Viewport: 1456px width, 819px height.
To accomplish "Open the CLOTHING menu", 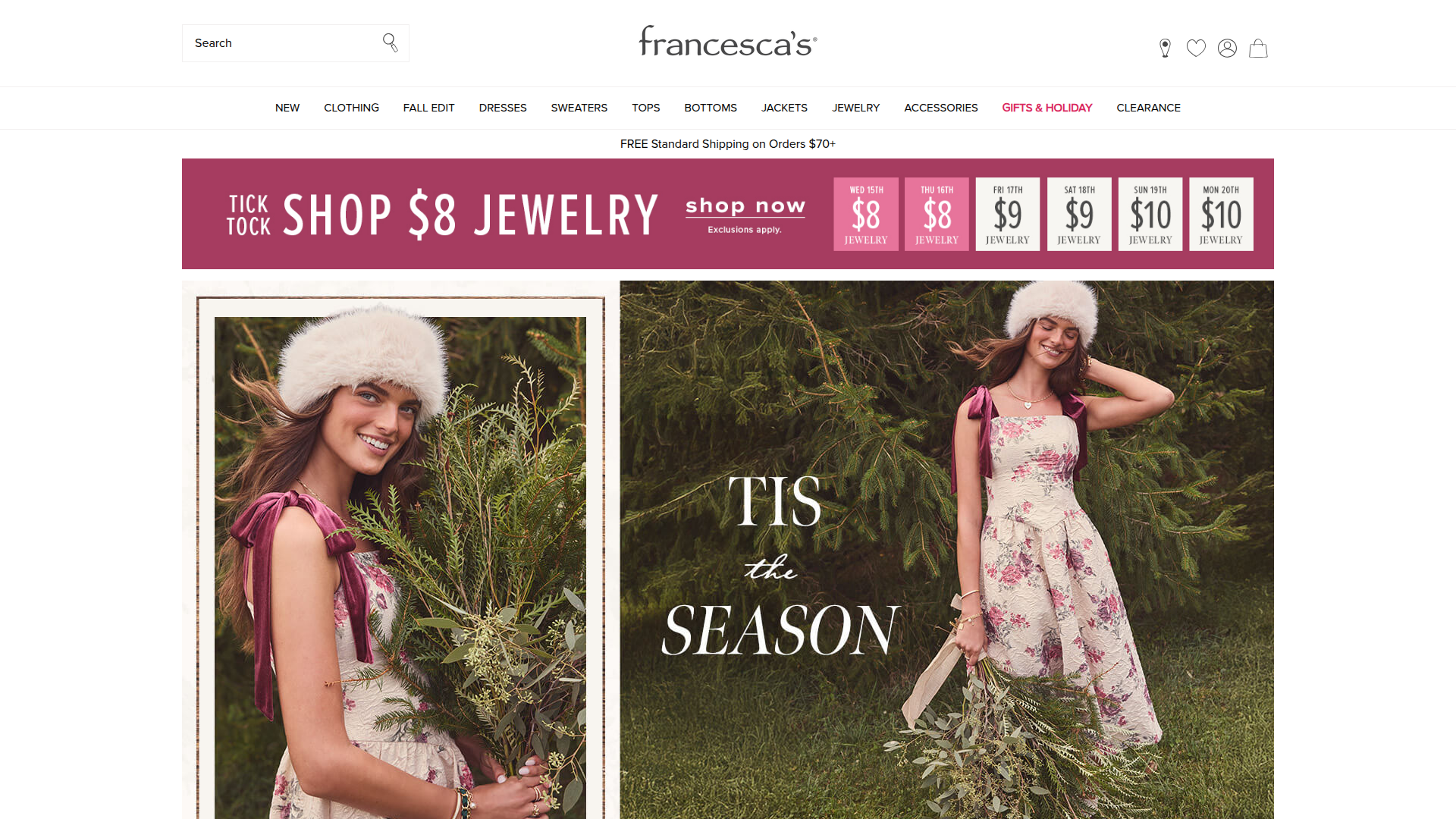I will coord(351,108).
